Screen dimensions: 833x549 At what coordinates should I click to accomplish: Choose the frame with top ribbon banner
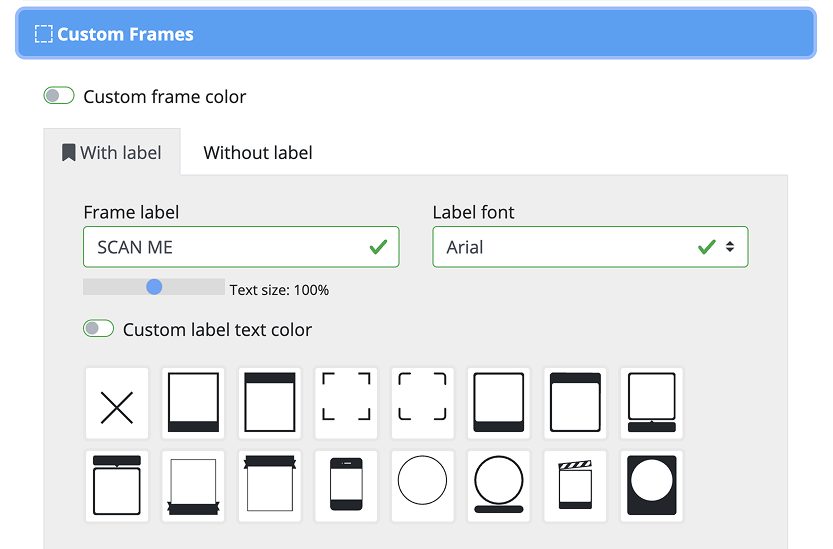tap(270, 486)
